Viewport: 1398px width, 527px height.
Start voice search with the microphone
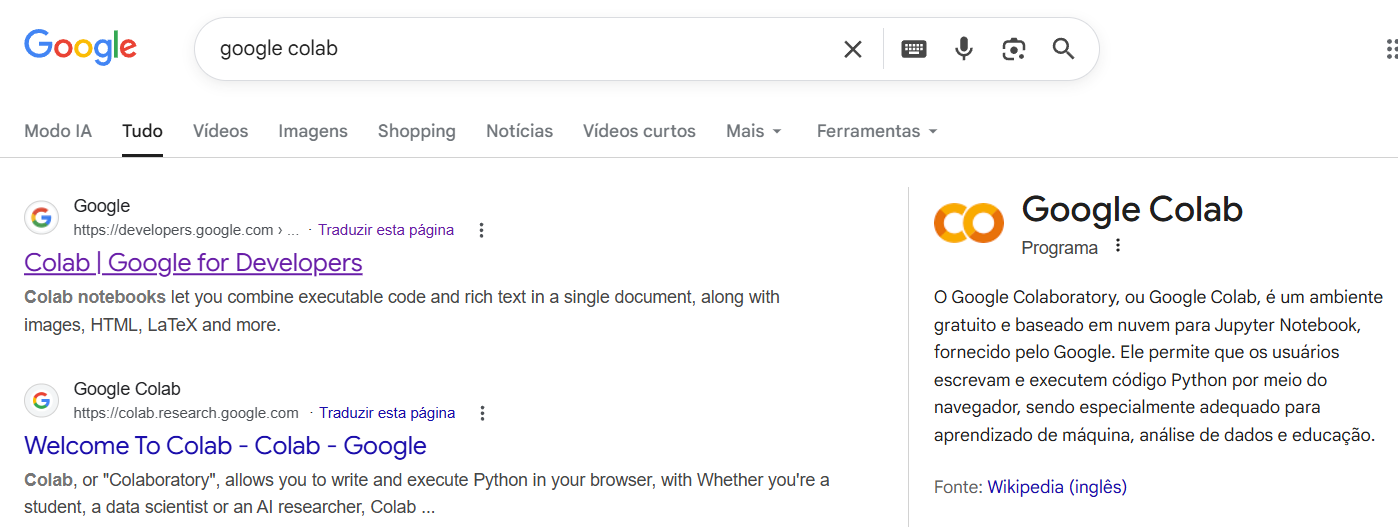pyautogui.click(x=963, y=49)
